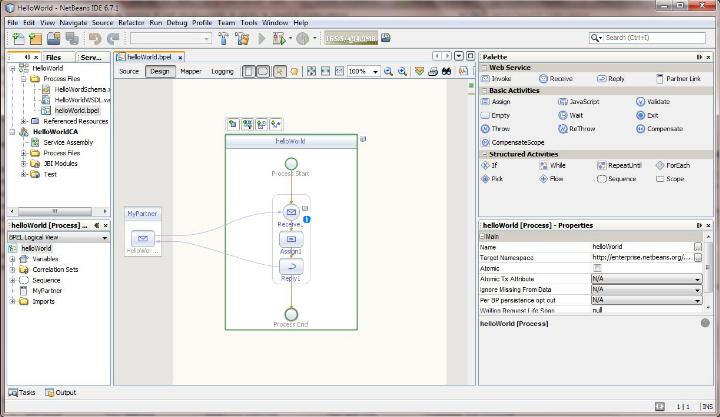
Task: Select helloWorld.bpel in the project tree
Action: pyautogui.click(x=77, y=111)
